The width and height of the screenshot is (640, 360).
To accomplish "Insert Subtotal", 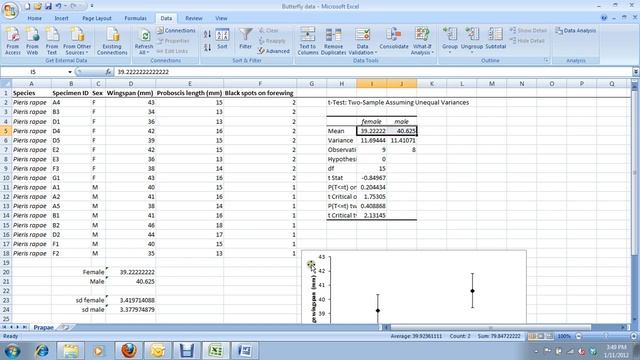I will pyautogui.click(x=496, y=39).
